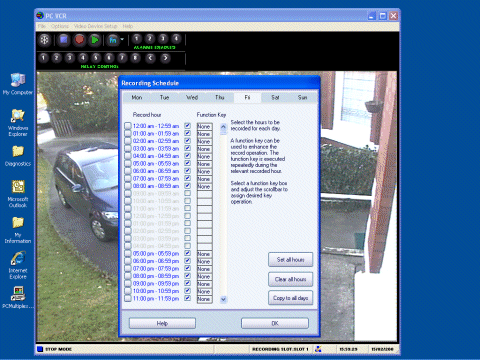Click the blue square Stop button

click(x=63, y=40)
